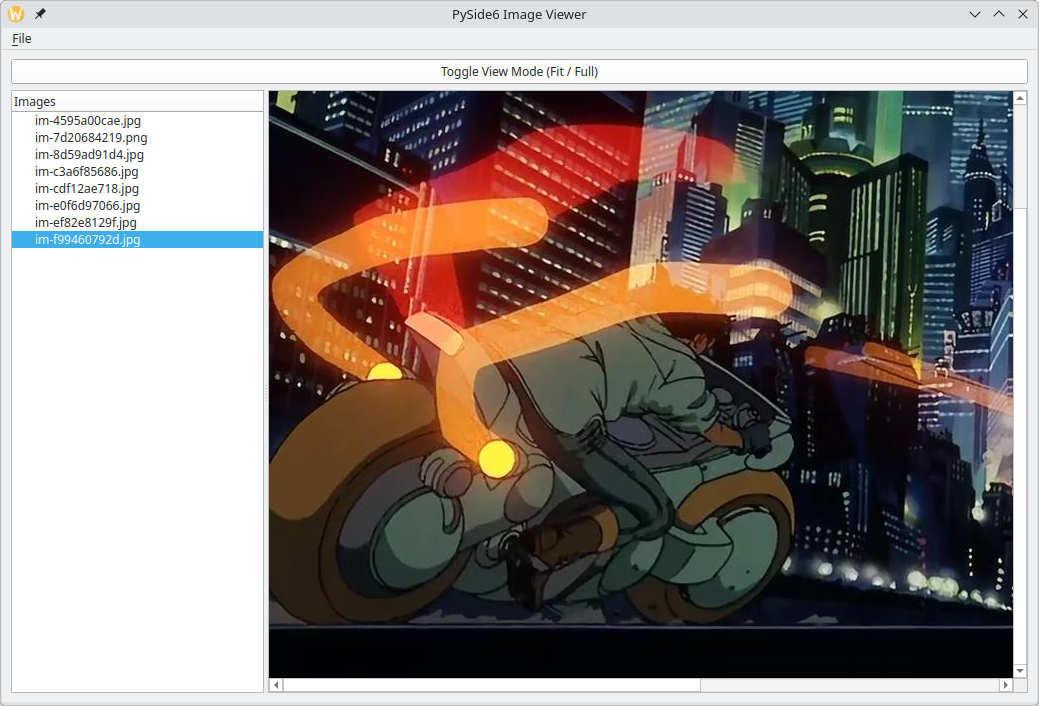The width and height of the screenshot is (1039, 706).
Task: Select im-7d20684219.png in the list
Action: 91,137
